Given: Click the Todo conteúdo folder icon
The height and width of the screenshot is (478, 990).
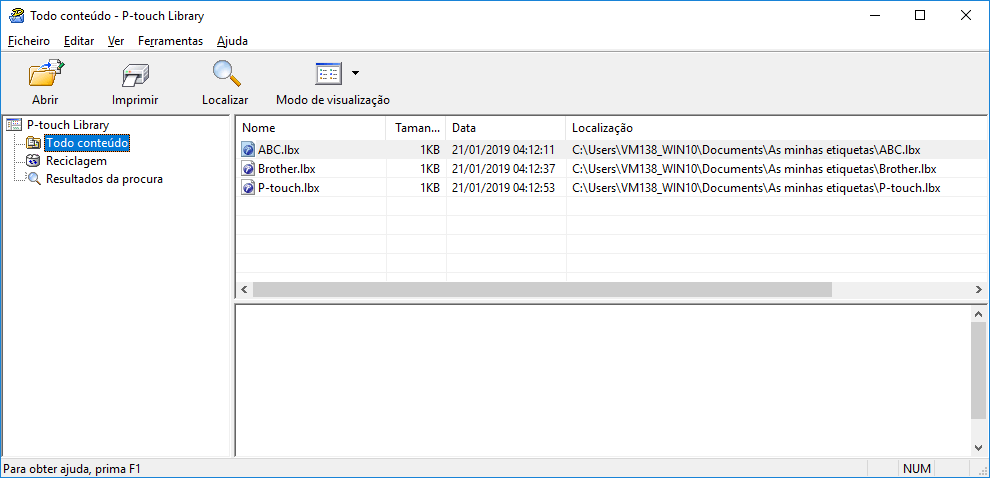Looking at the screenshot, I should pos(33,143).
